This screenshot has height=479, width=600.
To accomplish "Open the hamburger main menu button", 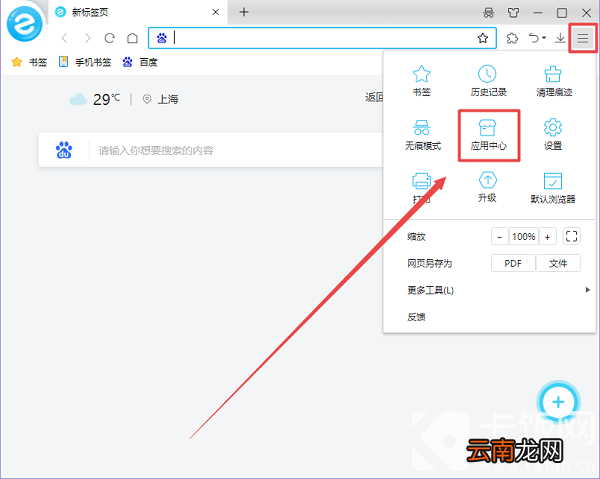I will click(x=582, y=38).
